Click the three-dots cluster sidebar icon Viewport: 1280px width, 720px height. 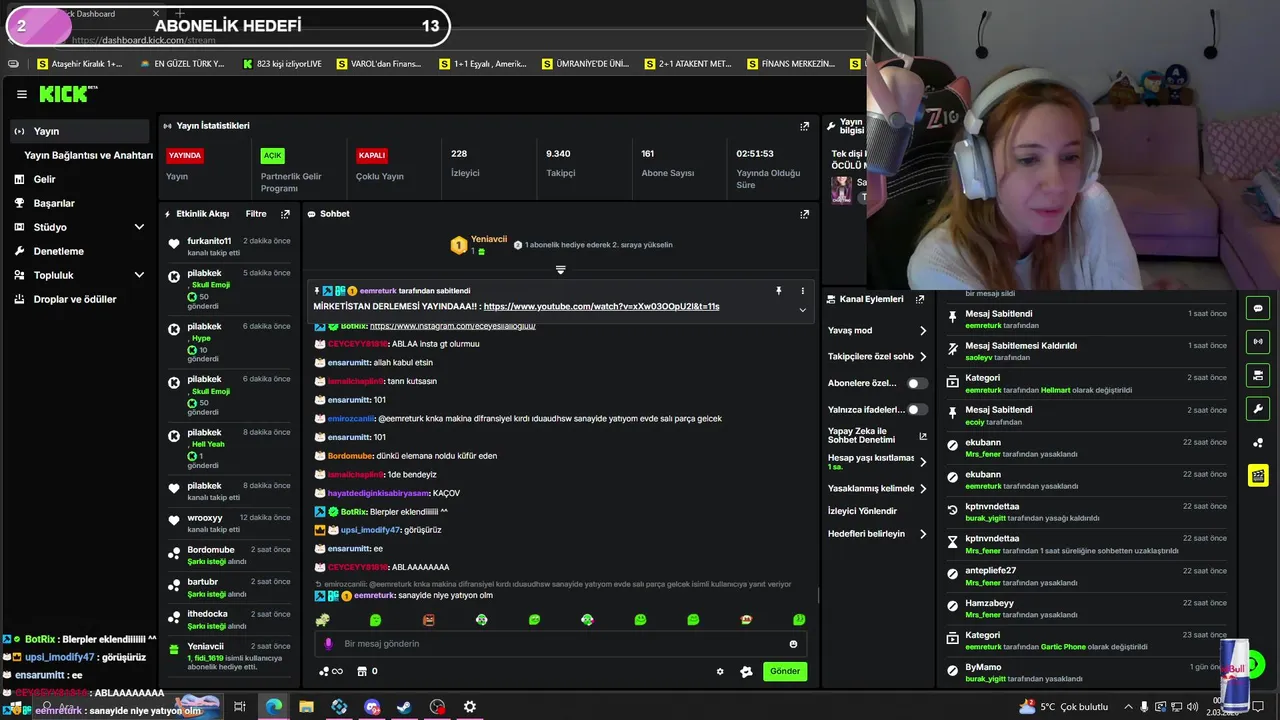[x=1258, y=442]
